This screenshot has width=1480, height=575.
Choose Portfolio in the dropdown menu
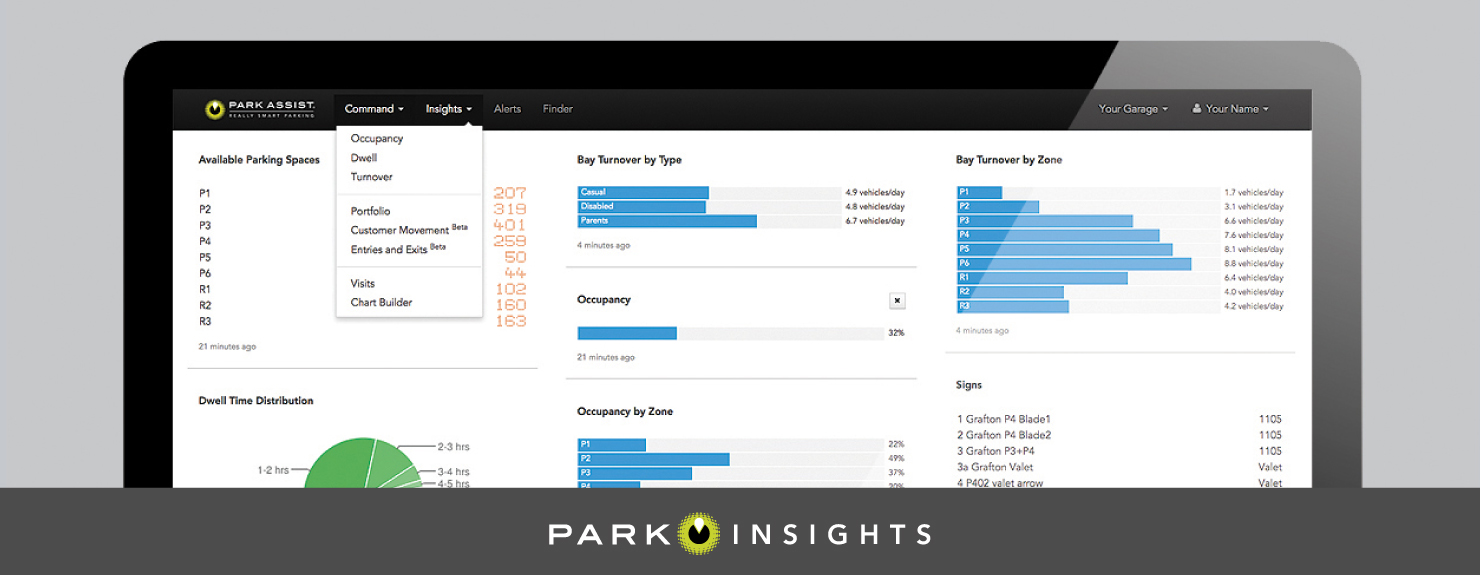[370, 211]
